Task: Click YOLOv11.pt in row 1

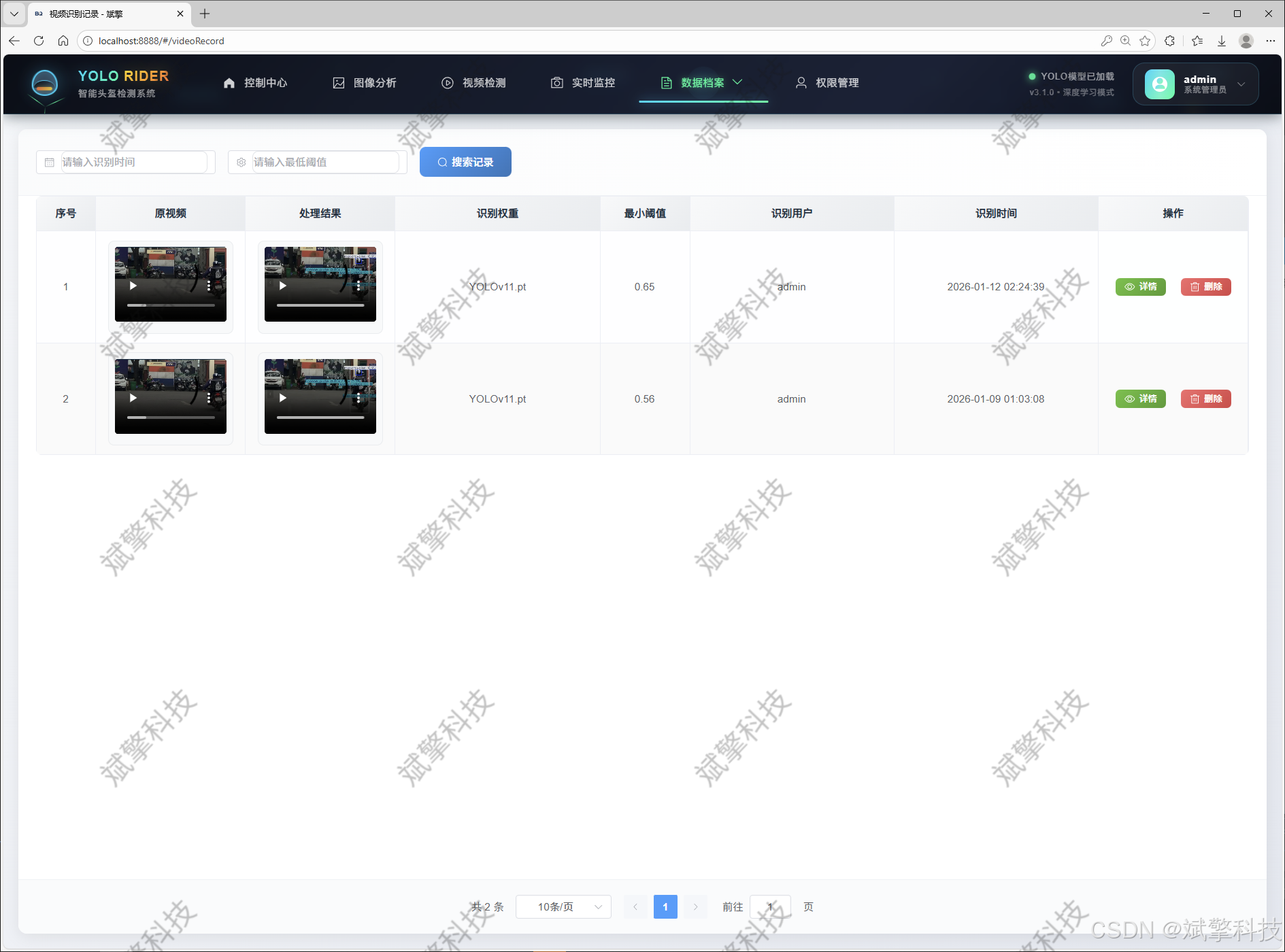Action: (497, 287)
